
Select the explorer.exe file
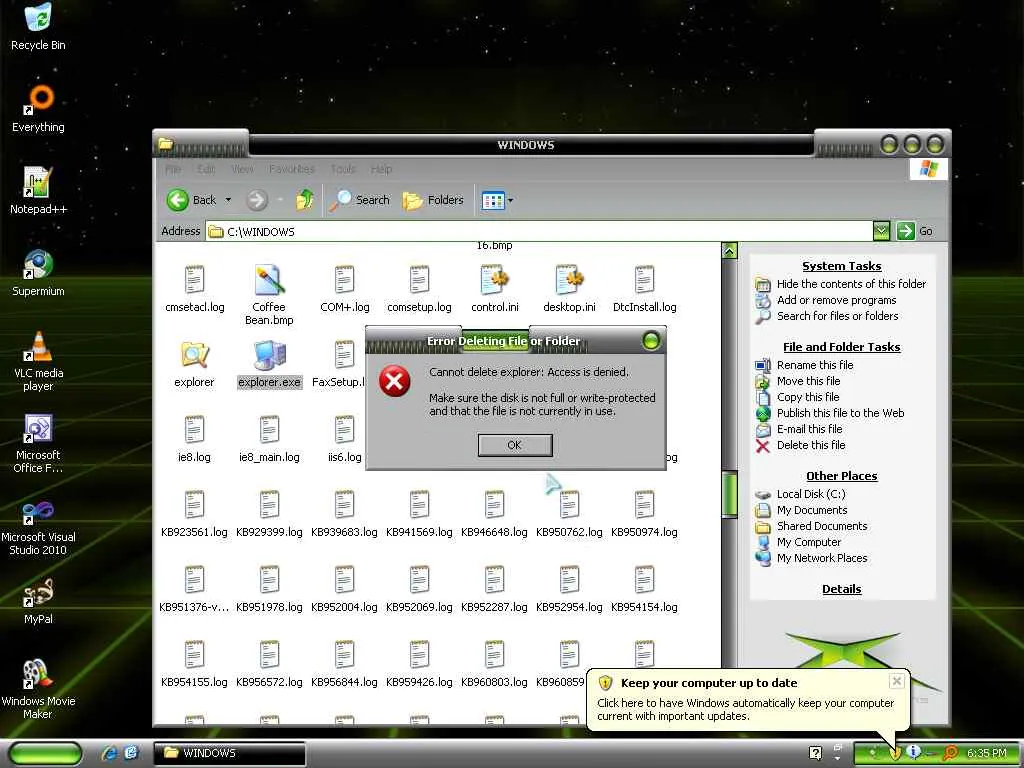tap(269, 364)
